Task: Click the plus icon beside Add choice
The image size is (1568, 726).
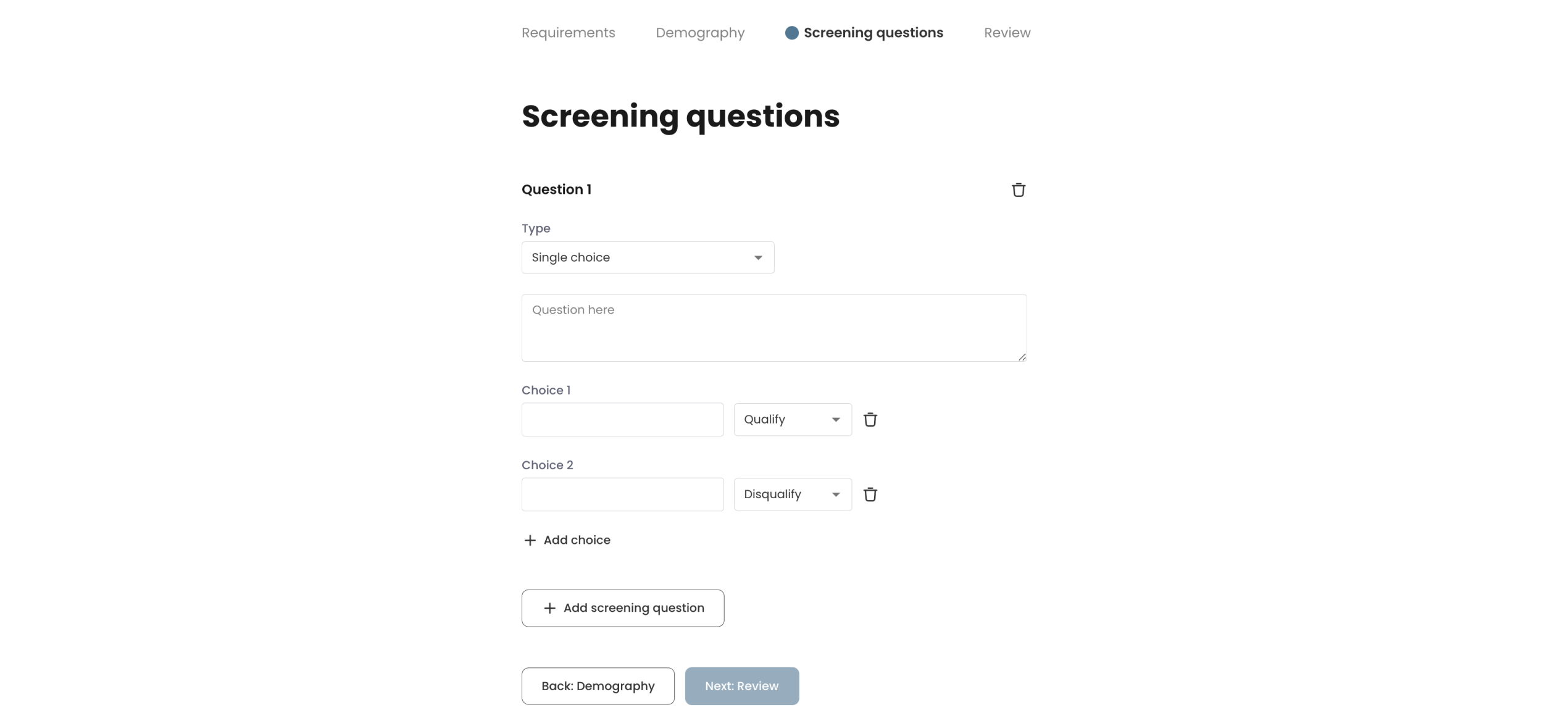Action: coord(529,540)
